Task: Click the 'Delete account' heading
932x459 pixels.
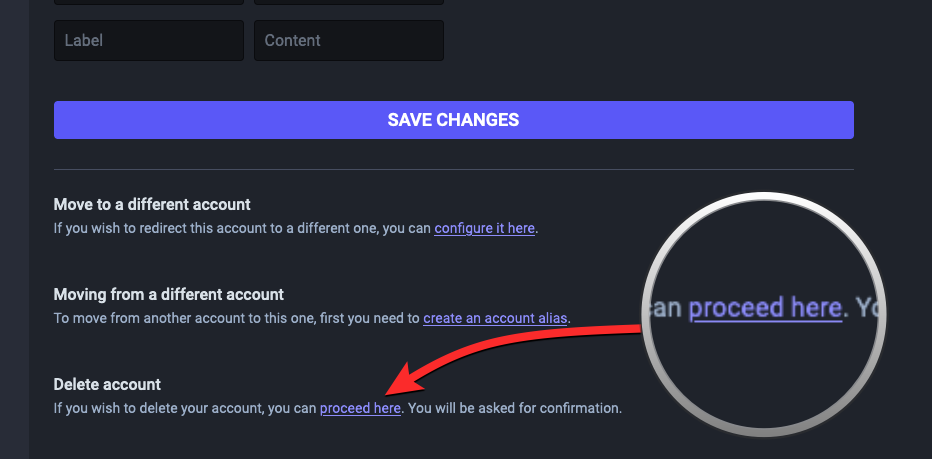Action: (x=107, y=385)
